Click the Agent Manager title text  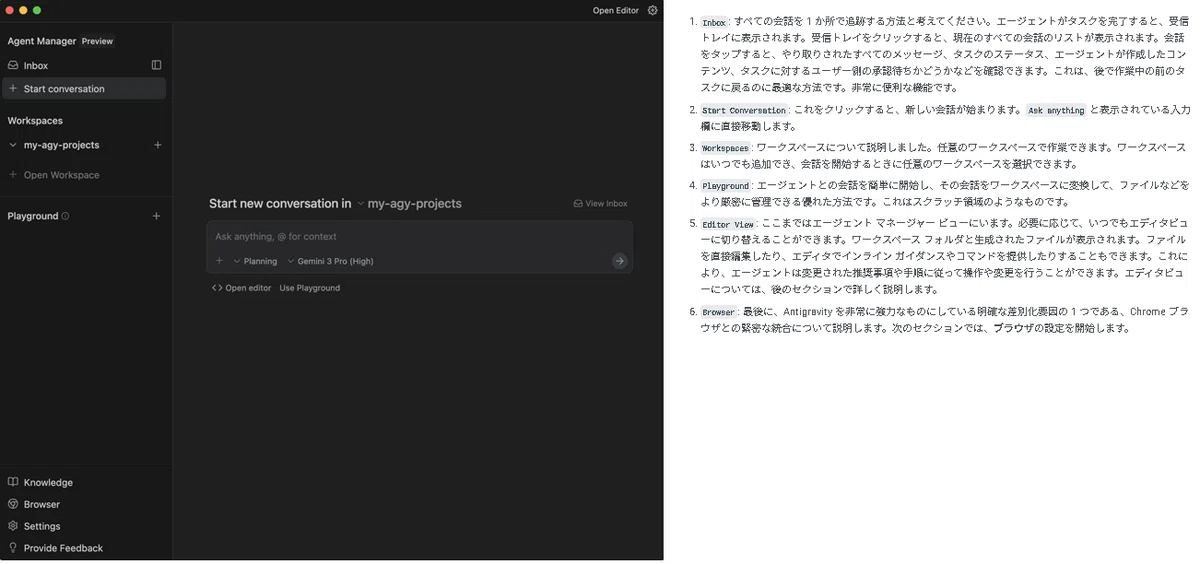[x=42, y=41]
